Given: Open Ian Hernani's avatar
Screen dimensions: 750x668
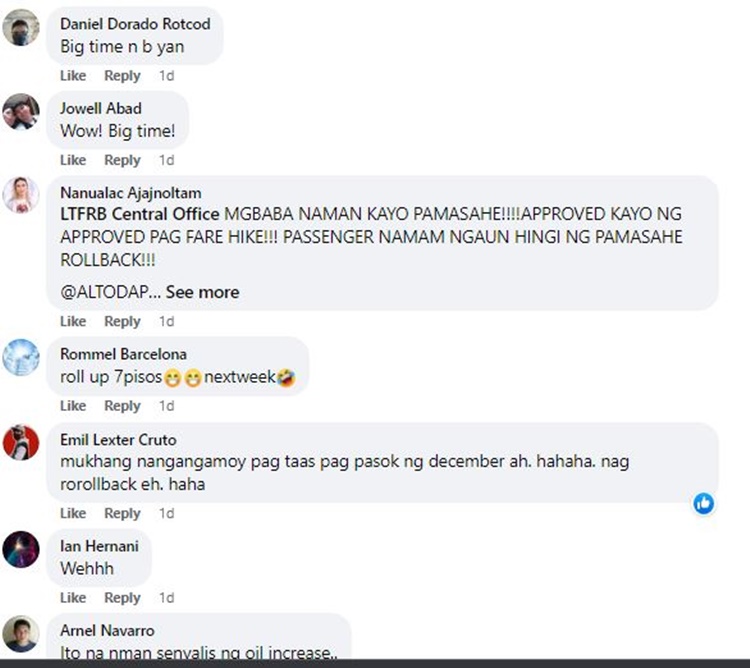Looking at the screenshot, I should pos(21,549).
